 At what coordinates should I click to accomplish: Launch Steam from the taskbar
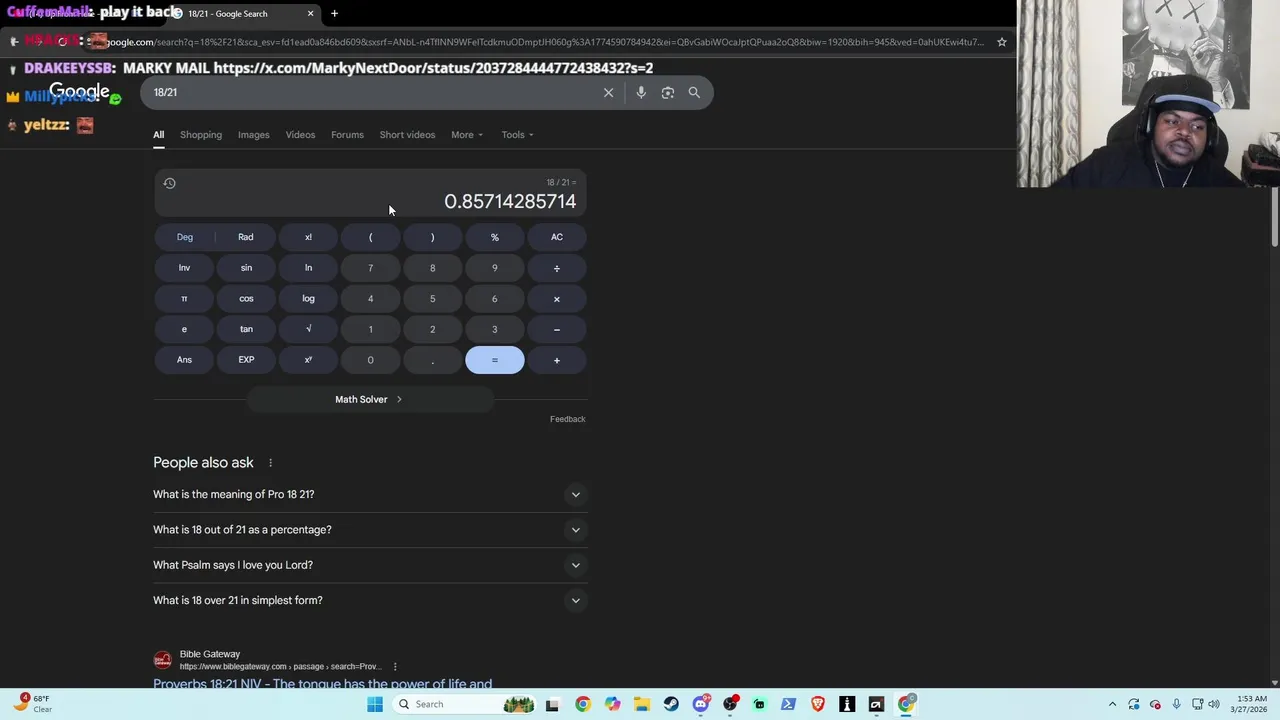click(x=671, y=704)
